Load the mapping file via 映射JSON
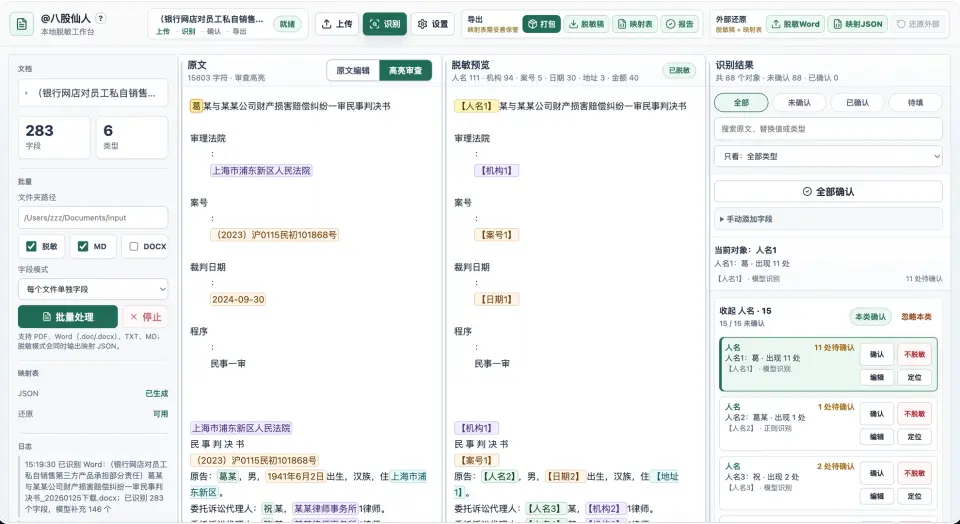The width and height of the screenshot is (960, 524). coord(858,24)
